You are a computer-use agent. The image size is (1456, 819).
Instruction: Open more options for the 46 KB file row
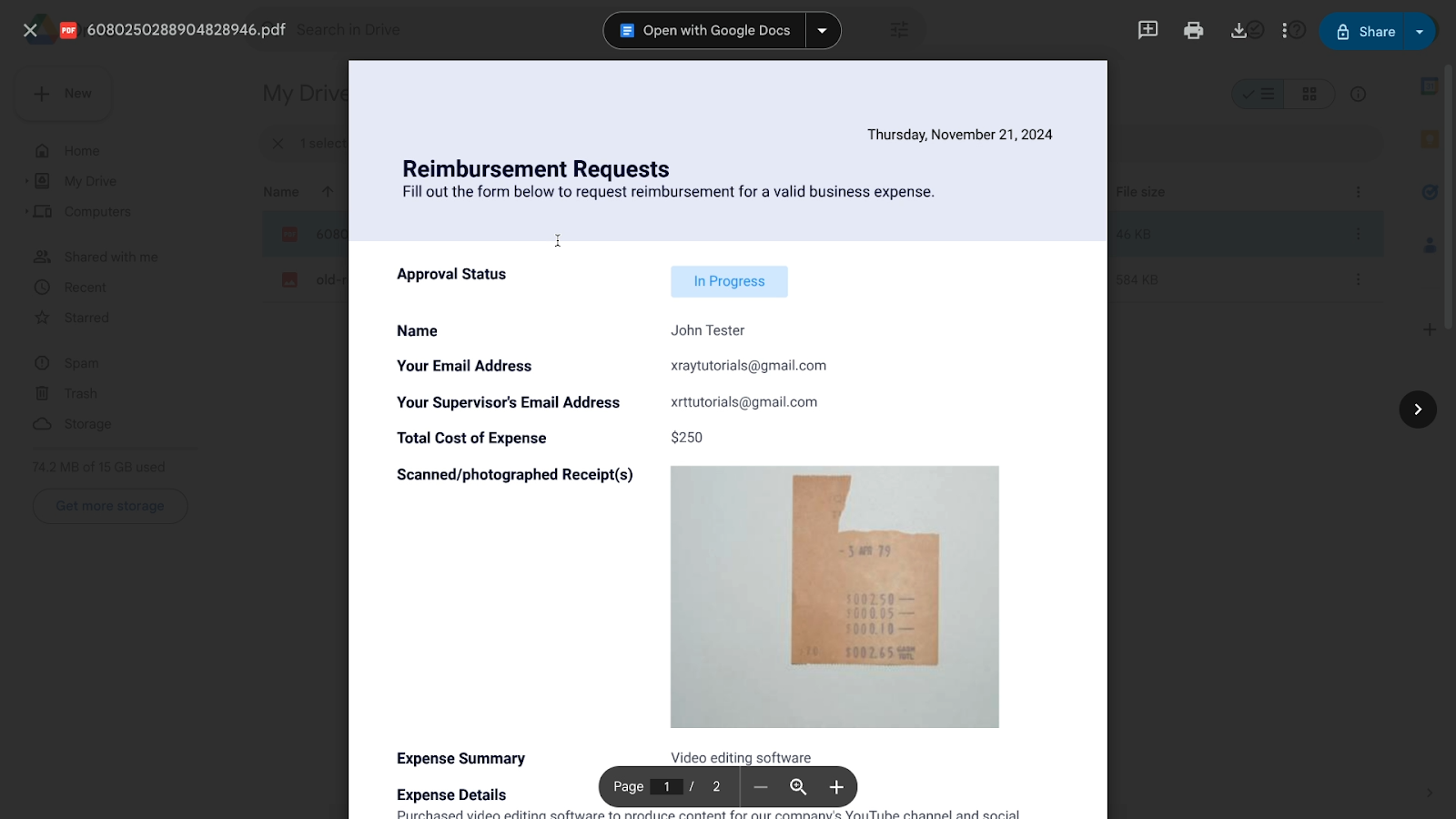1358,234
